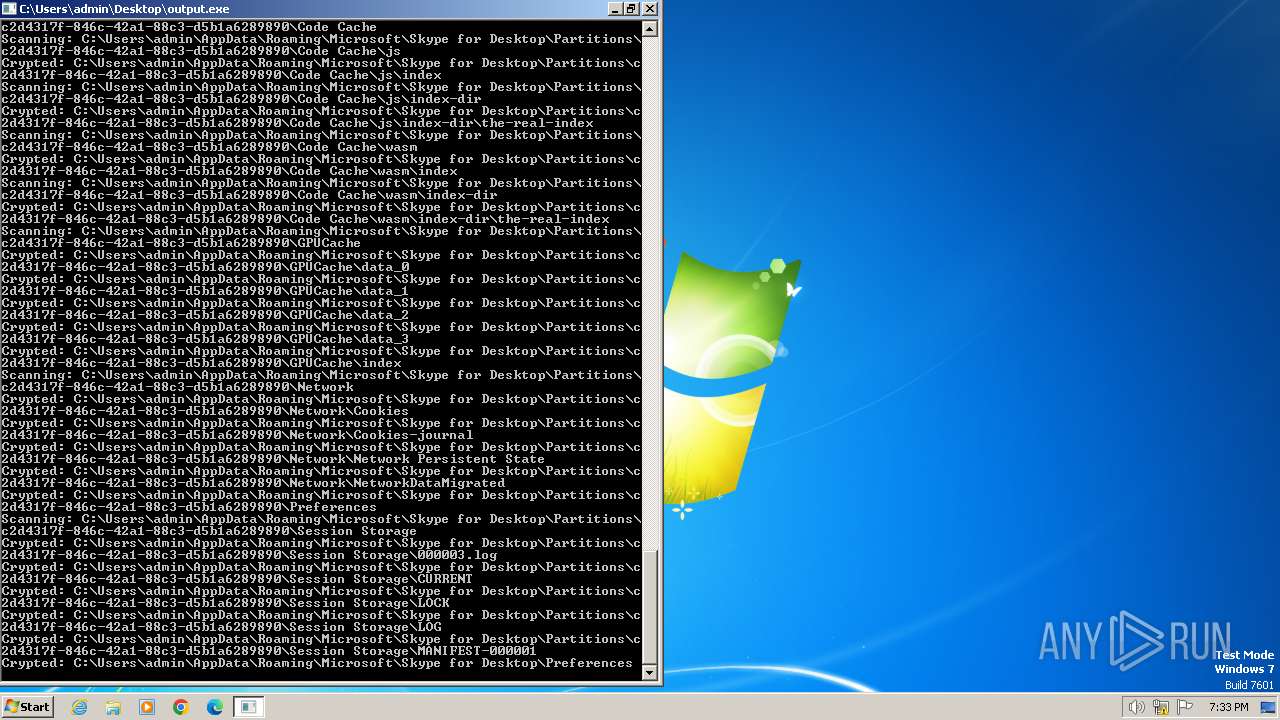This screenshot has width=1280, height=720.
Task: Click line ending with NetworkDataMigrated
Action: click(x=252, y=483)
